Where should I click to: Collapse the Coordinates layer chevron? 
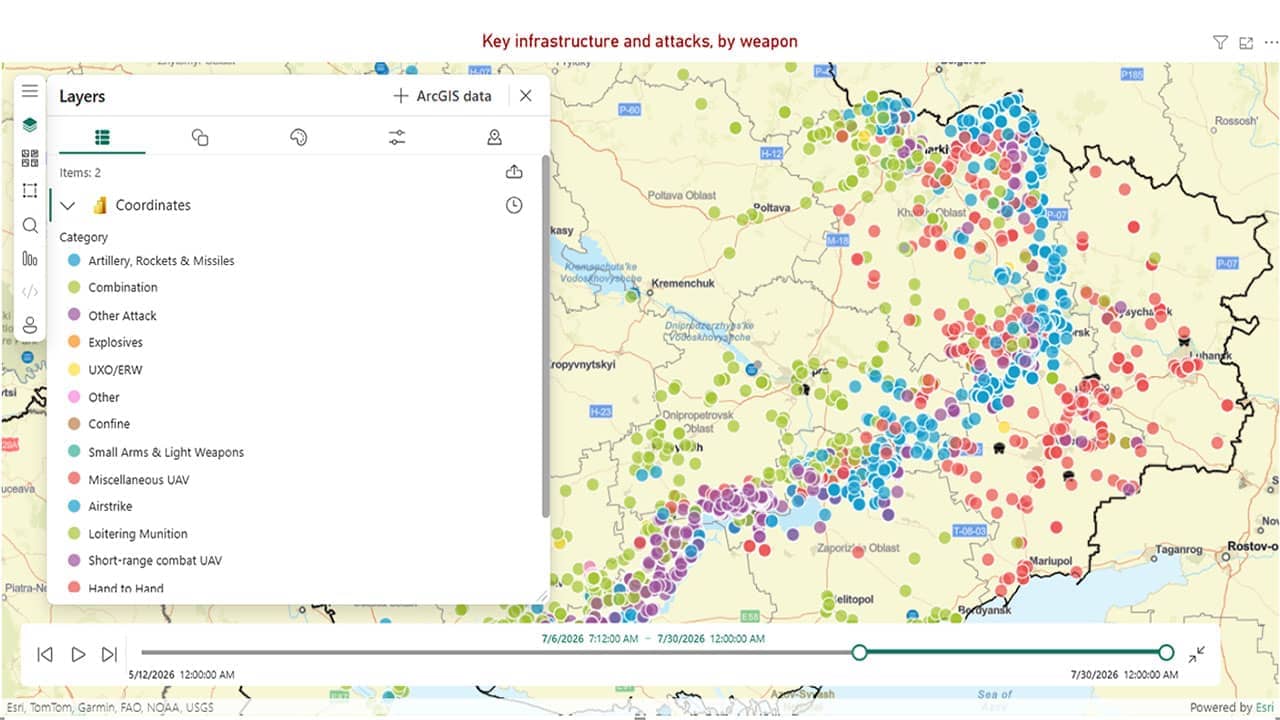coord(68,205)
